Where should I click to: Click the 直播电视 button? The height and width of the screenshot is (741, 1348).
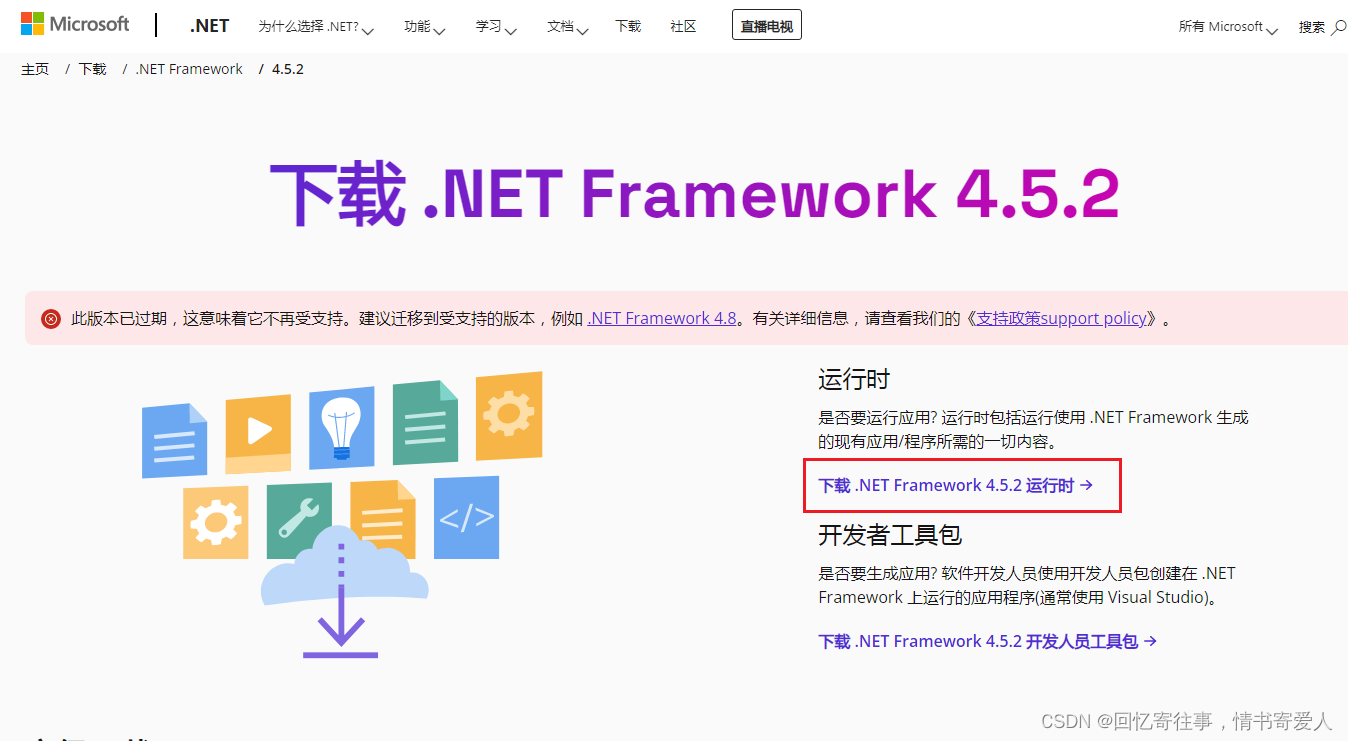pyautogui.click(x=767, y=26)
